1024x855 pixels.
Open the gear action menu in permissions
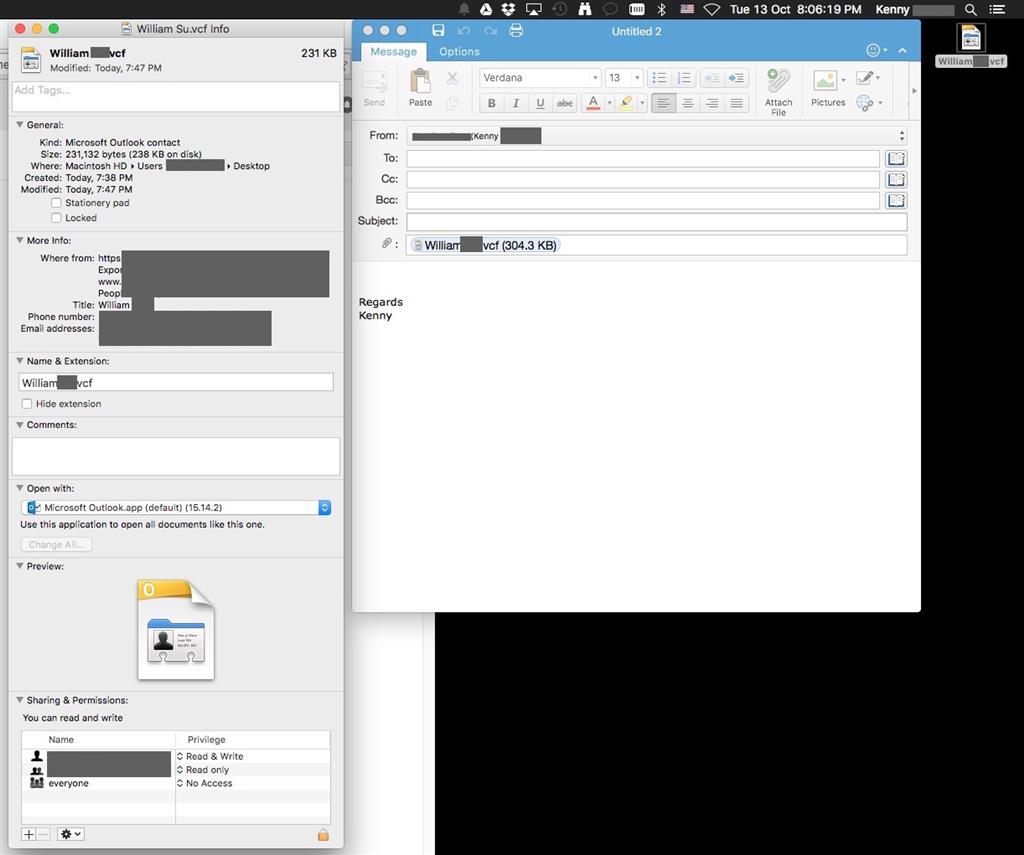tap(70, 834)
